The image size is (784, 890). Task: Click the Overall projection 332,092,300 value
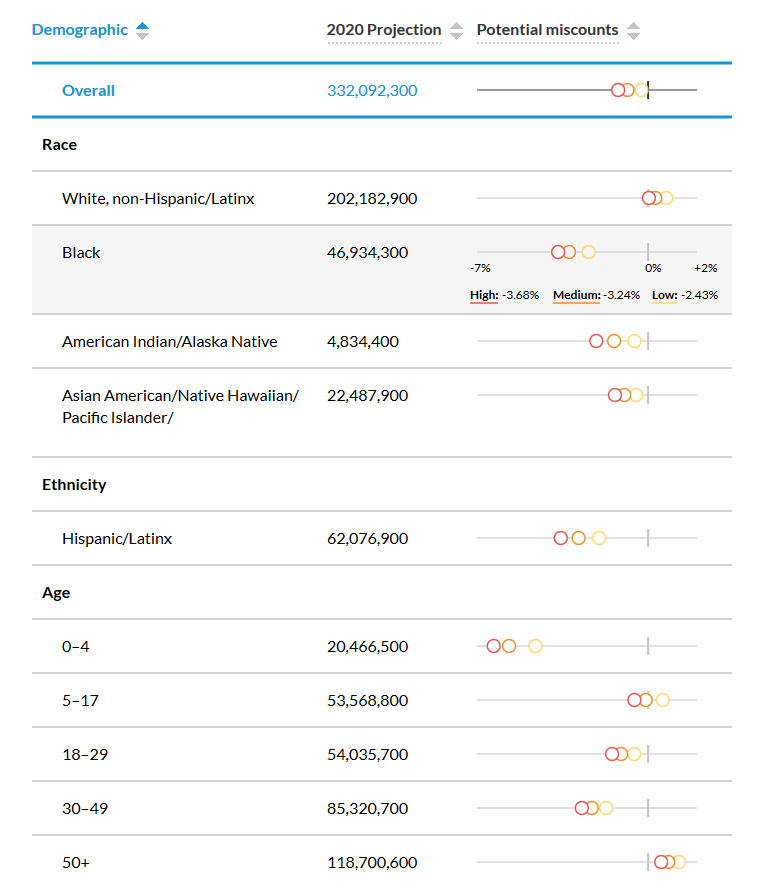point(372,91)
